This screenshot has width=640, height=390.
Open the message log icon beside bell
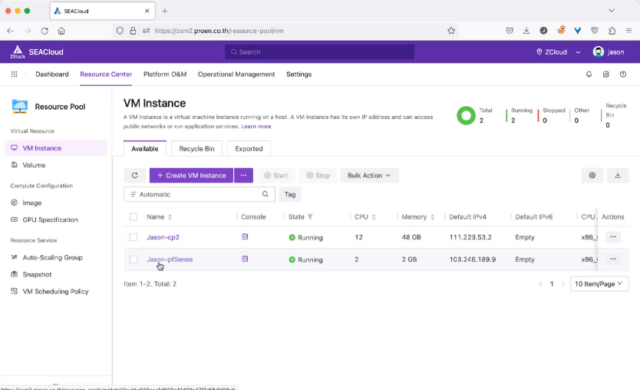click(606, 74)
